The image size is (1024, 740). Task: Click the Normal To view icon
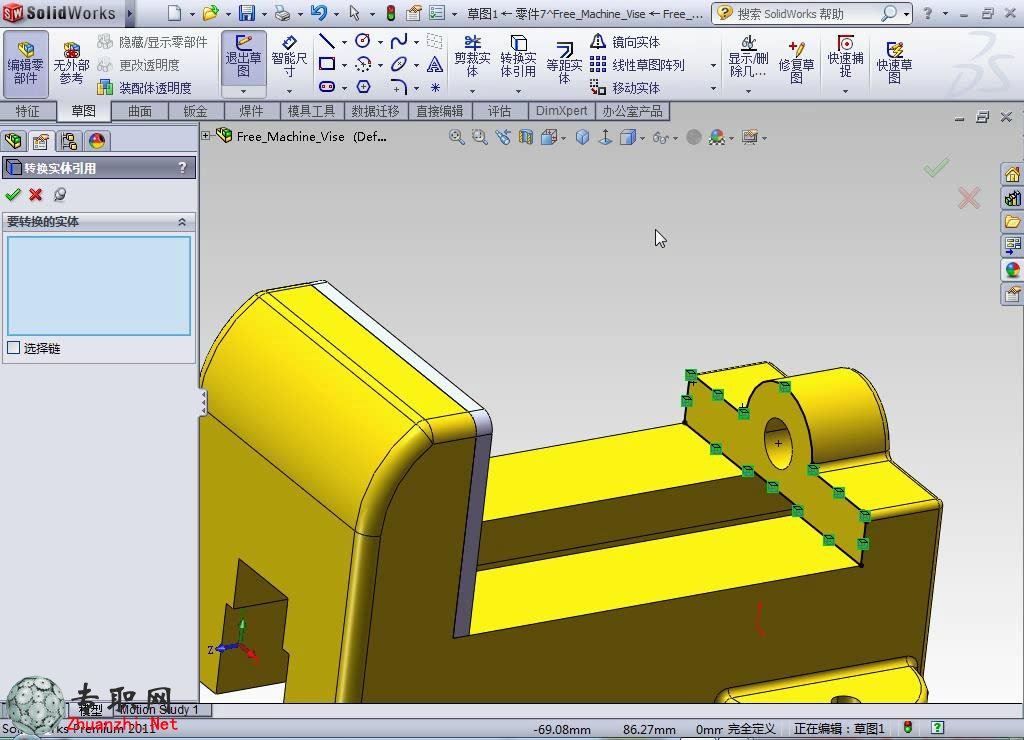pos(605,137)
